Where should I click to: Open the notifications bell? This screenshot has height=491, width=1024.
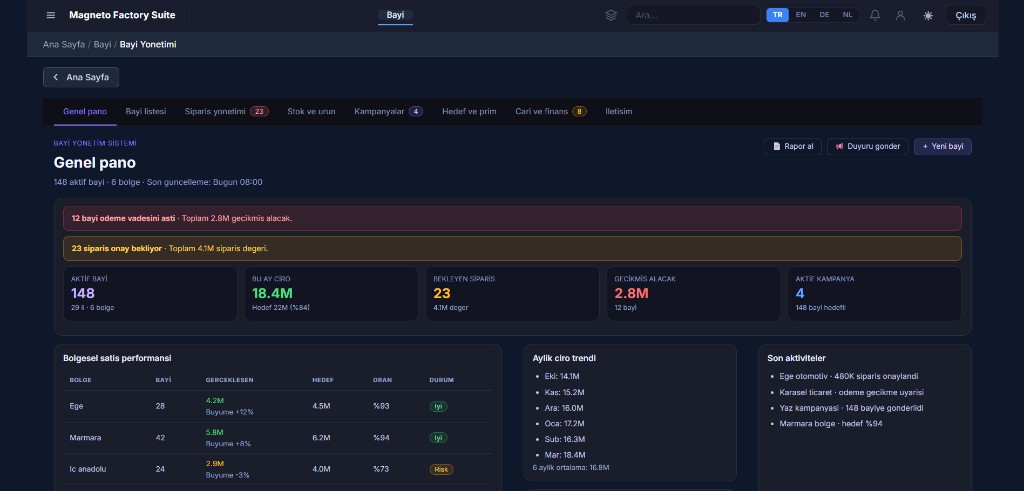pos(875,15)
